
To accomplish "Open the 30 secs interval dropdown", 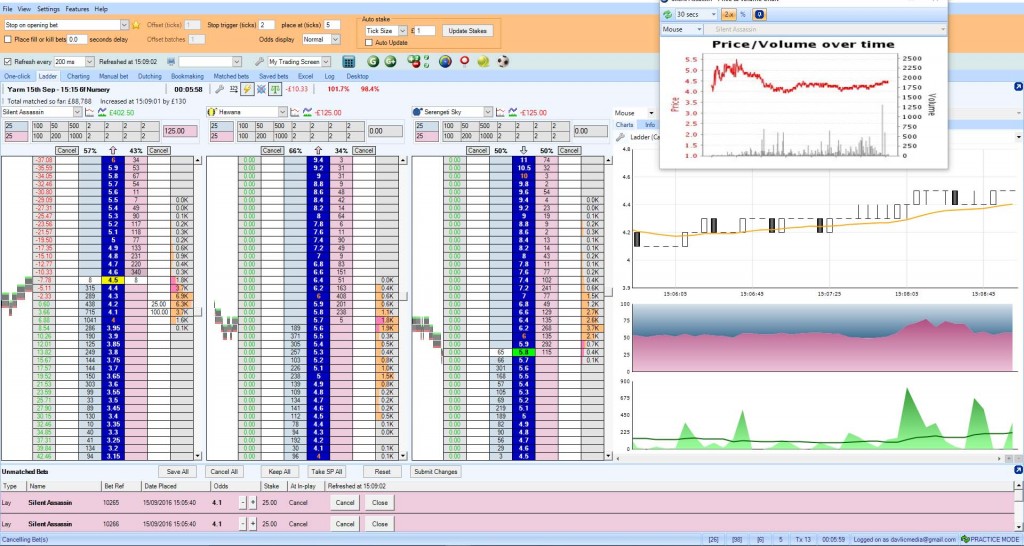I will pos(712,14).
